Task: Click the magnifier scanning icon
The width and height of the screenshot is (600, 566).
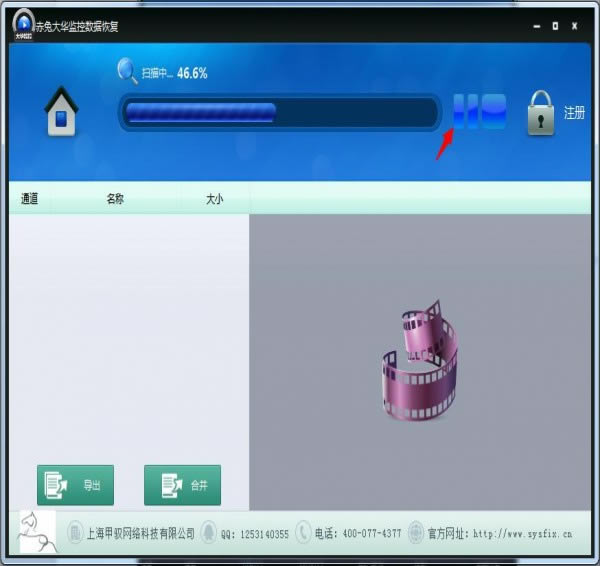Action: [x=128, y=71]
